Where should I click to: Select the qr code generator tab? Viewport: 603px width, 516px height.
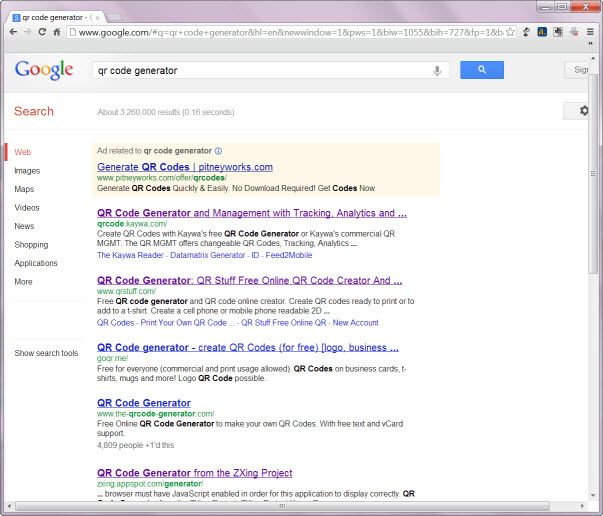54,18
